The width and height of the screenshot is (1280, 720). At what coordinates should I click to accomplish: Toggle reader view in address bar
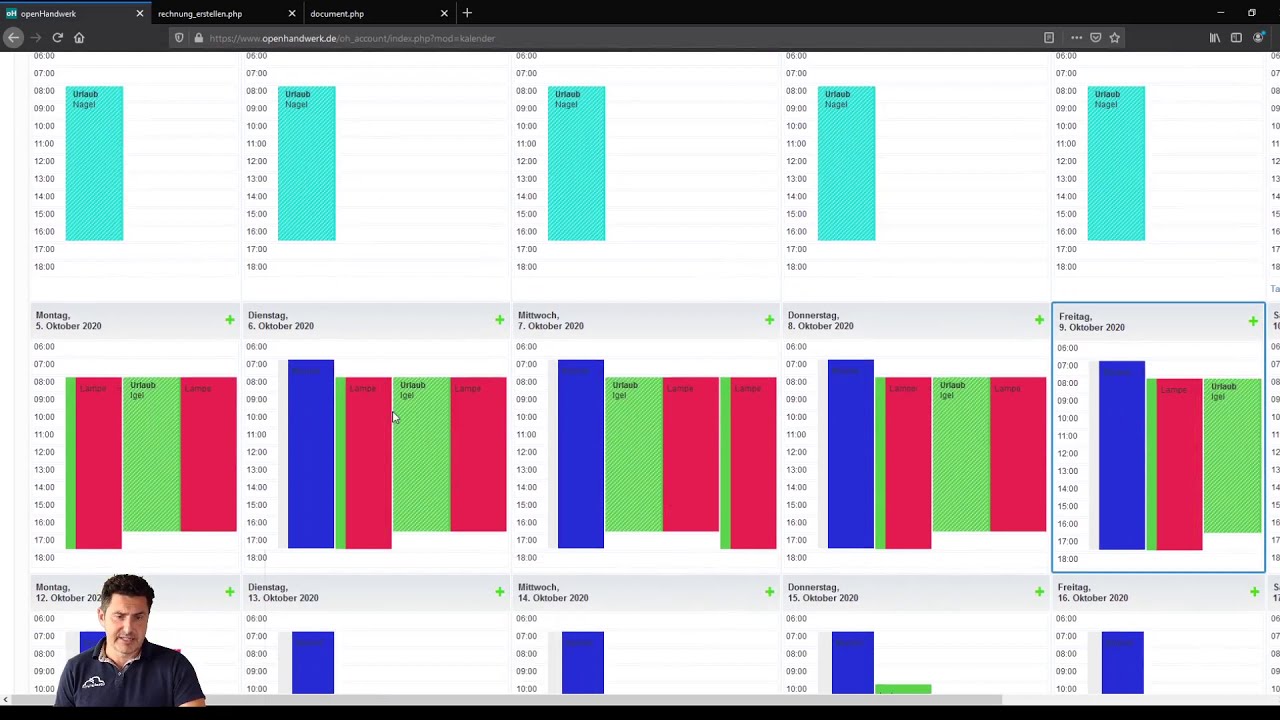click(x=1049, y=38)
